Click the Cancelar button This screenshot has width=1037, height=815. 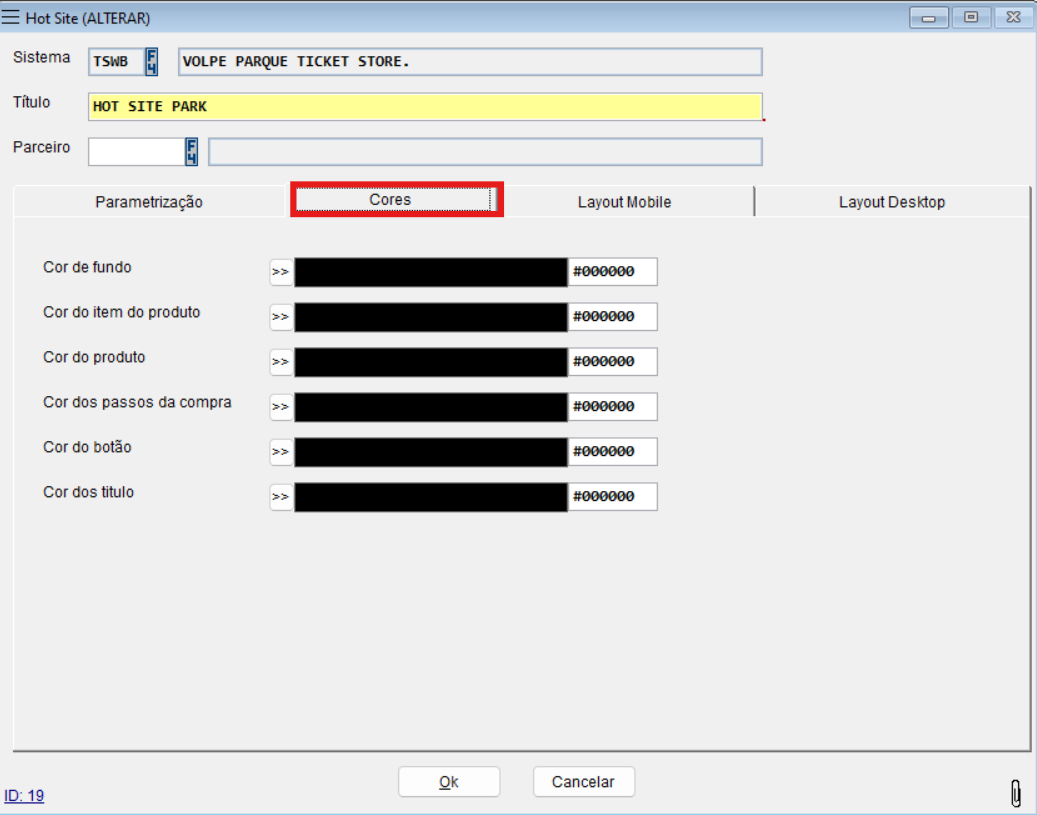(x=583, y=782)
